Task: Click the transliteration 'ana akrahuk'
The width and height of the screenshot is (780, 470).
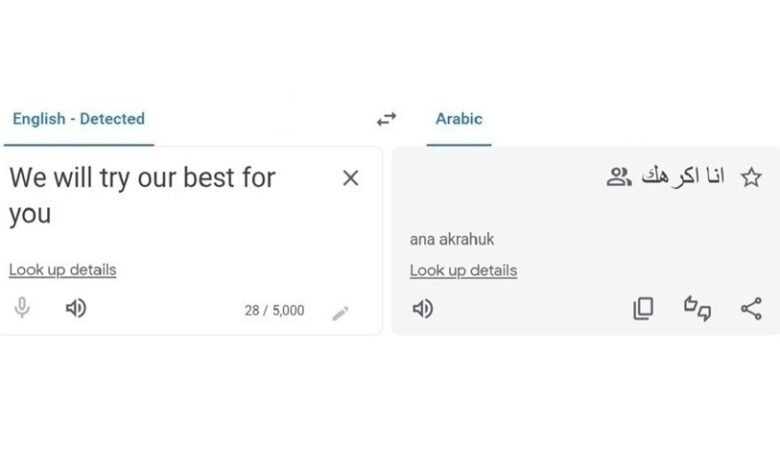Action: click(452, 240)
